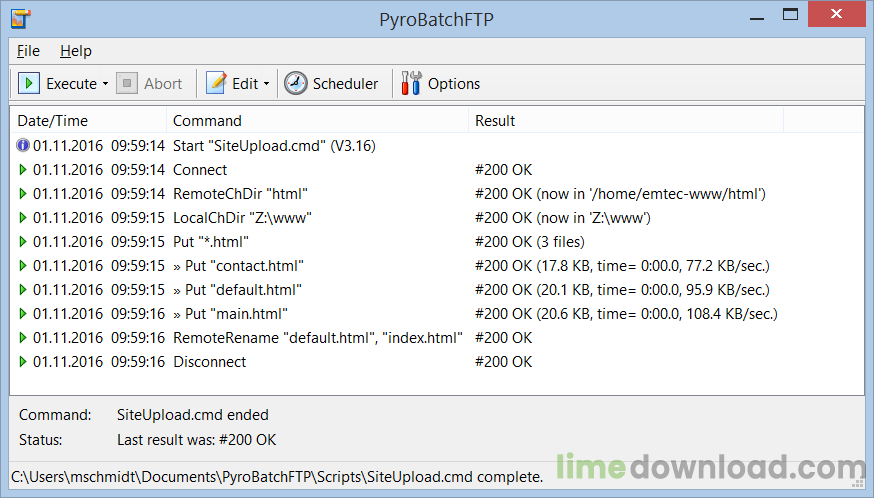Click result containing '95.9 KB/sec.'

[622, 289]
